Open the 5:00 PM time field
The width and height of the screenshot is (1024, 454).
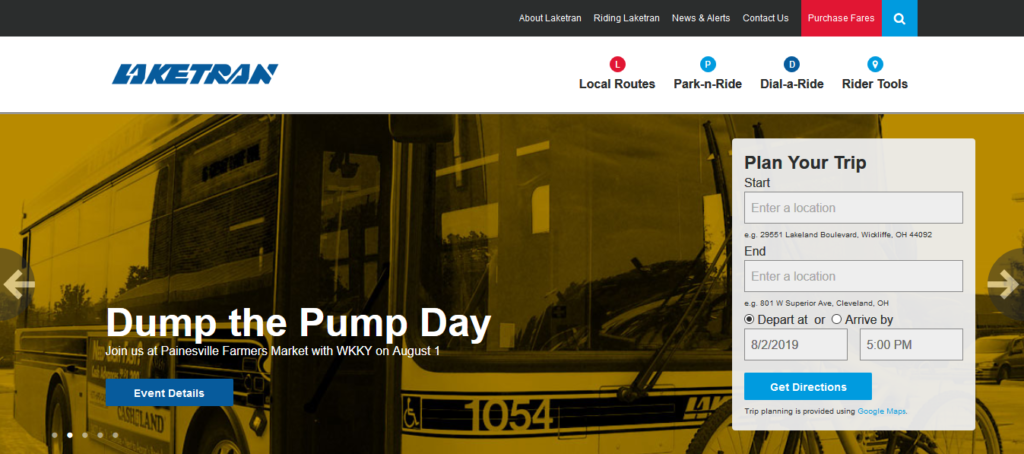click(911, 344)
